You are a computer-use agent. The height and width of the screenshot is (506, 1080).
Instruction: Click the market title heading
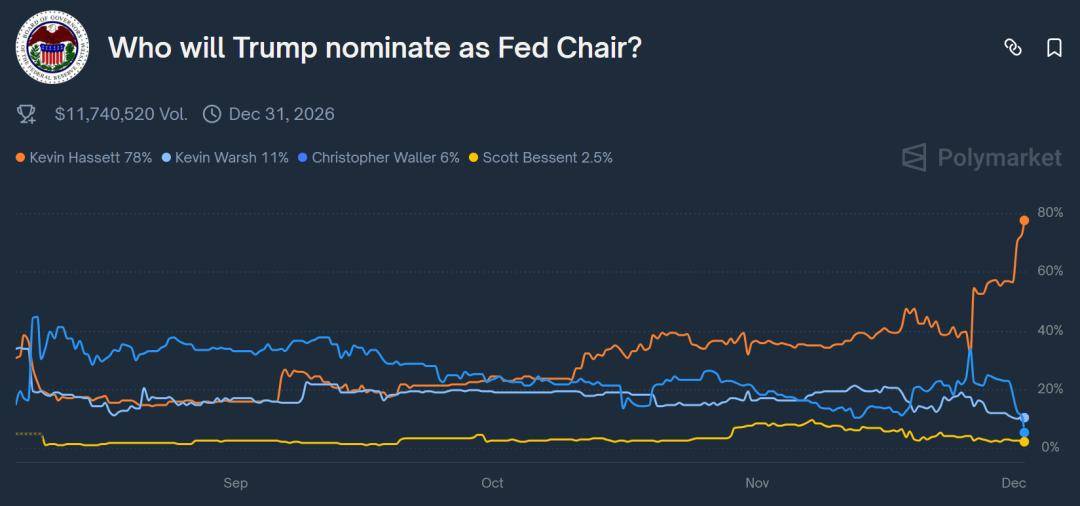[374, 47]
